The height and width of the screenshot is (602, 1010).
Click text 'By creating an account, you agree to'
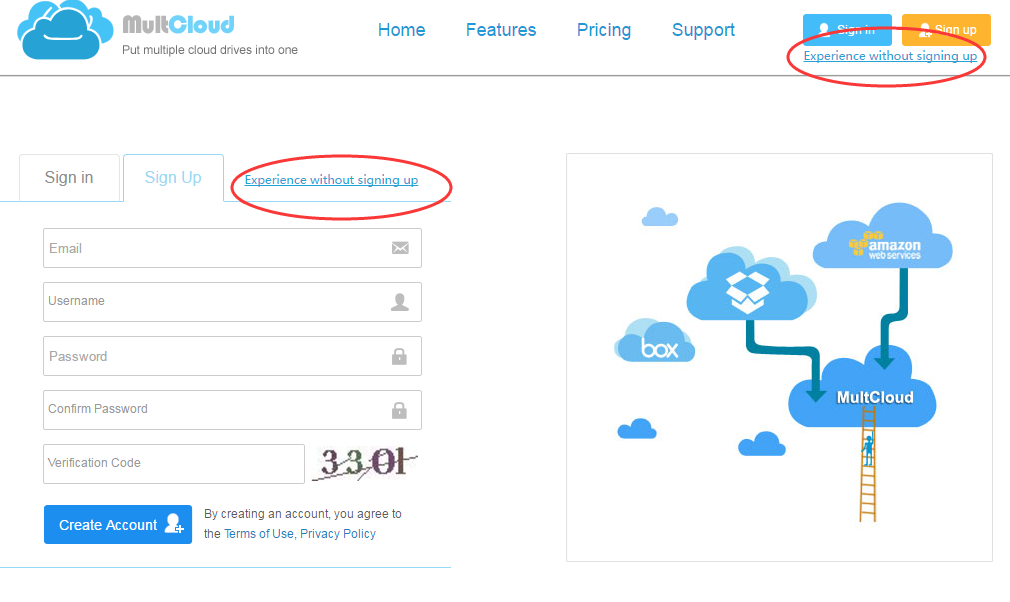(303, 514)
